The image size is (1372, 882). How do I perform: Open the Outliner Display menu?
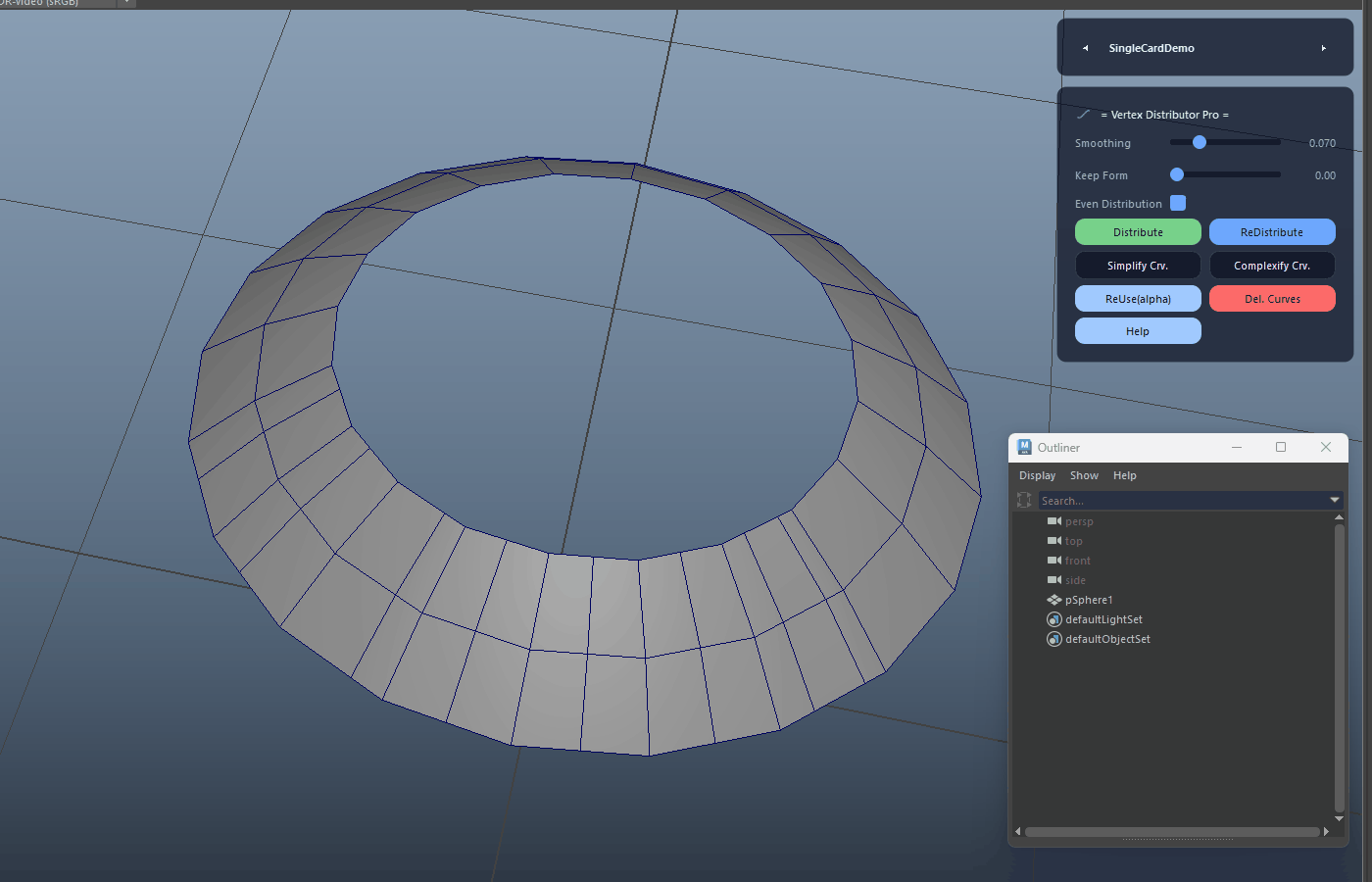click(x=1037, y=475)
